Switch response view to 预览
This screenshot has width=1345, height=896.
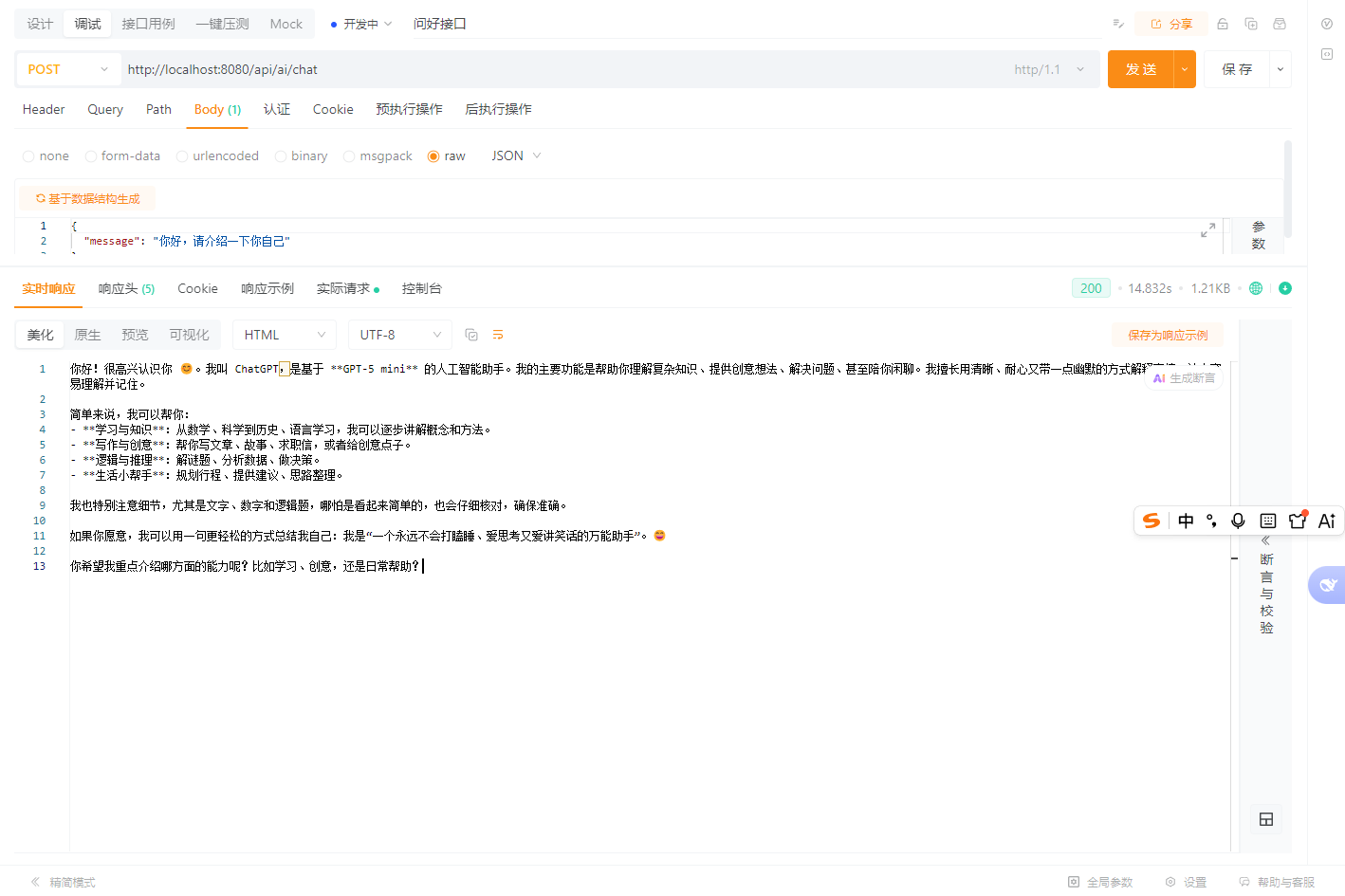click(x=135, y=335)
